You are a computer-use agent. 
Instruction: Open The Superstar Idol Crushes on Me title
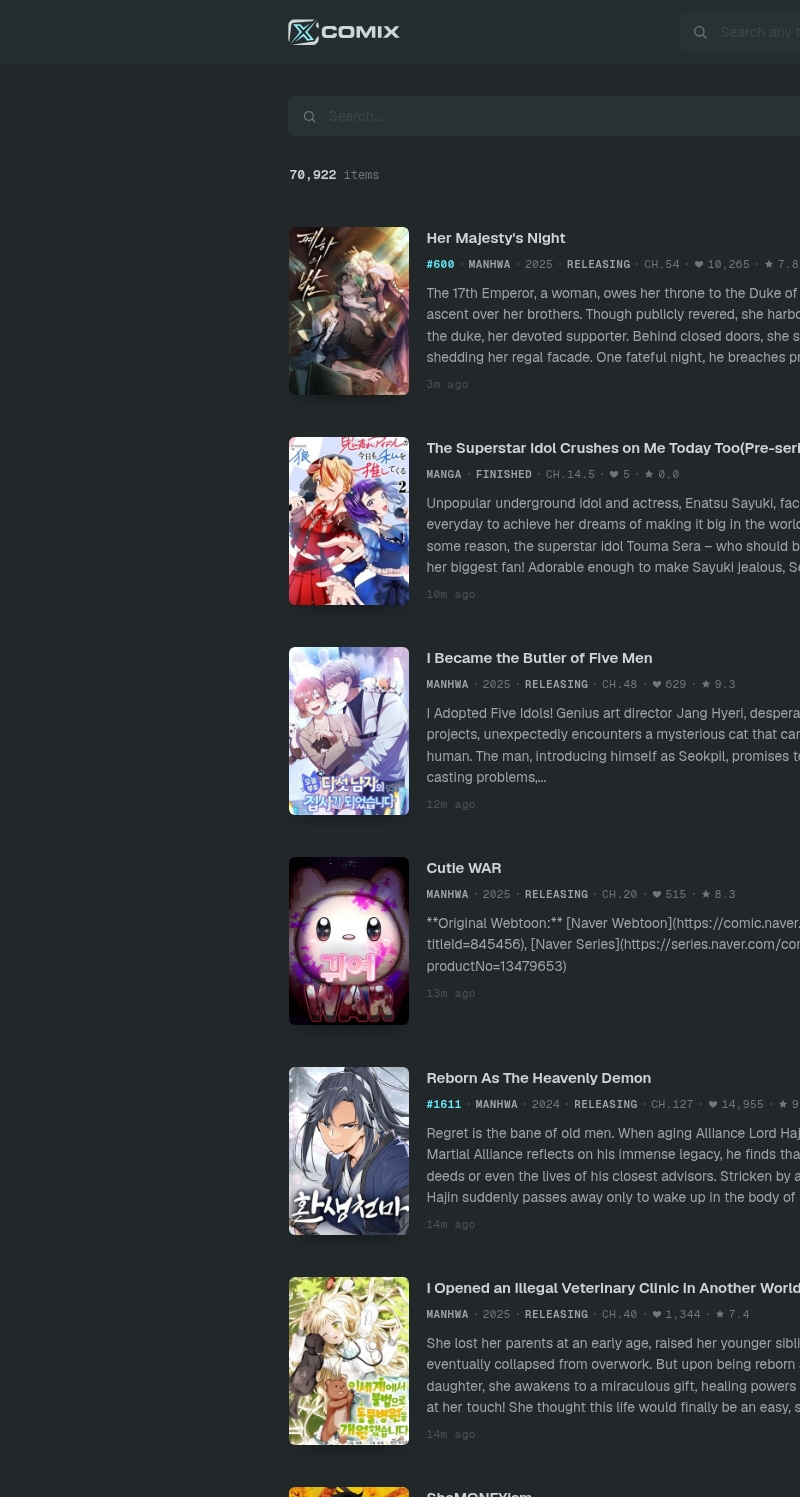613,448
